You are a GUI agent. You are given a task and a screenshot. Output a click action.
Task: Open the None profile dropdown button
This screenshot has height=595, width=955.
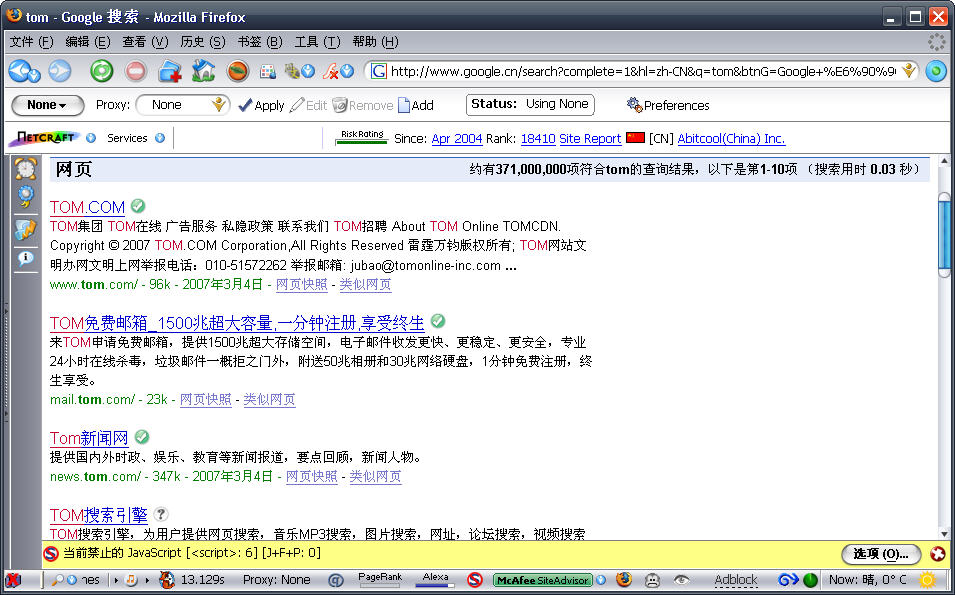(48, 105)
